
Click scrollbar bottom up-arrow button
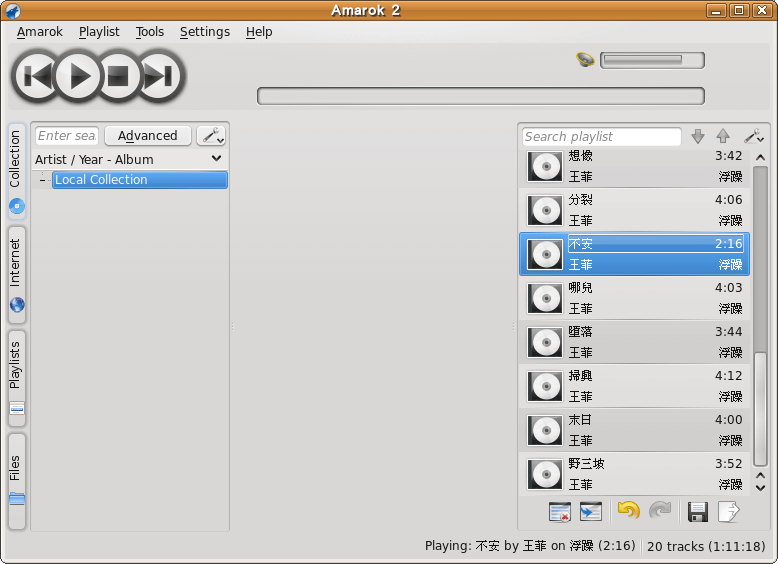point(760,476)
